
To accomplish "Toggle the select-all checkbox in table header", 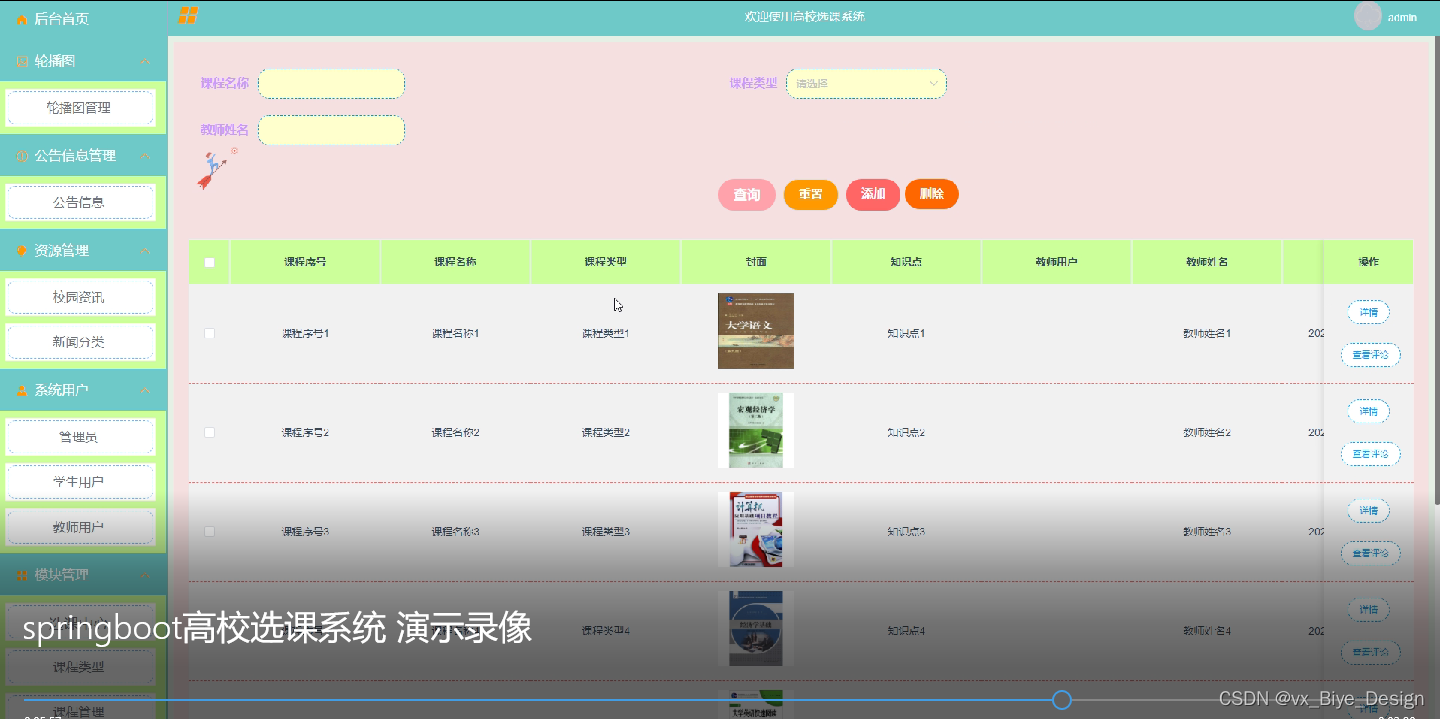I will point(209,262).
